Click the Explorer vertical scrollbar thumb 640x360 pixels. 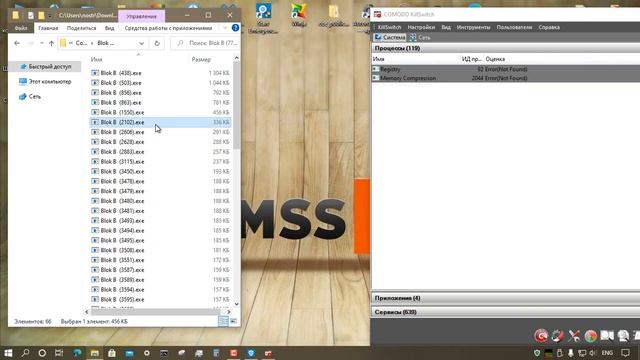point(236,105)
